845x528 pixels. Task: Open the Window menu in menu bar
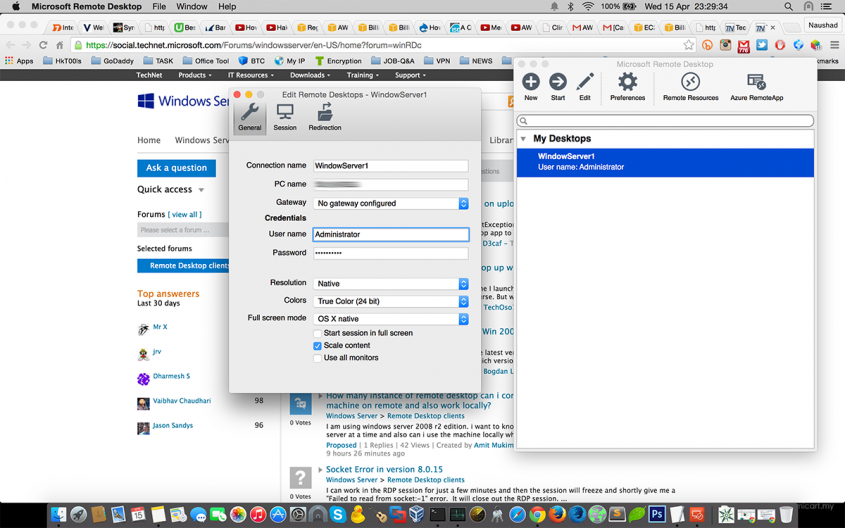[x=191, y=6]
